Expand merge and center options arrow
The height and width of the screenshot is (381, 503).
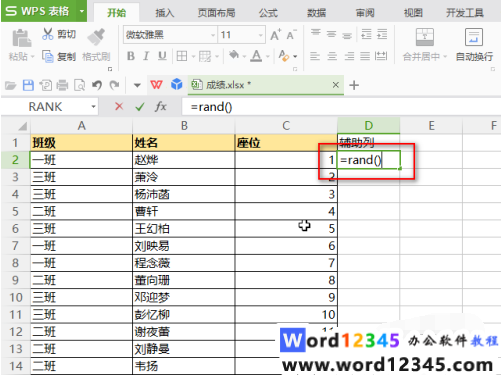pos(445,57)
